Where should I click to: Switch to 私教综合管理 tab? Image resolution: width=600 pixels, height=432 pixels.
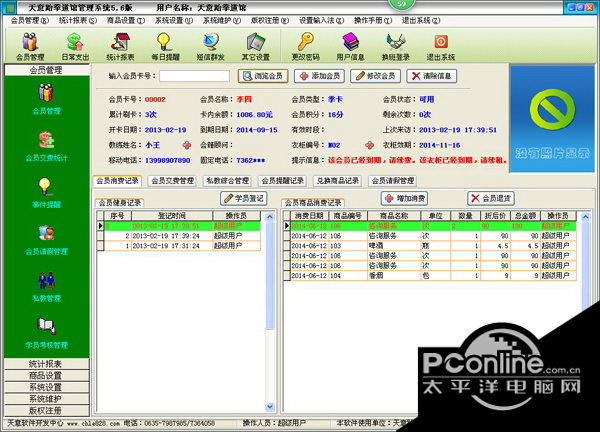[227, 181]
